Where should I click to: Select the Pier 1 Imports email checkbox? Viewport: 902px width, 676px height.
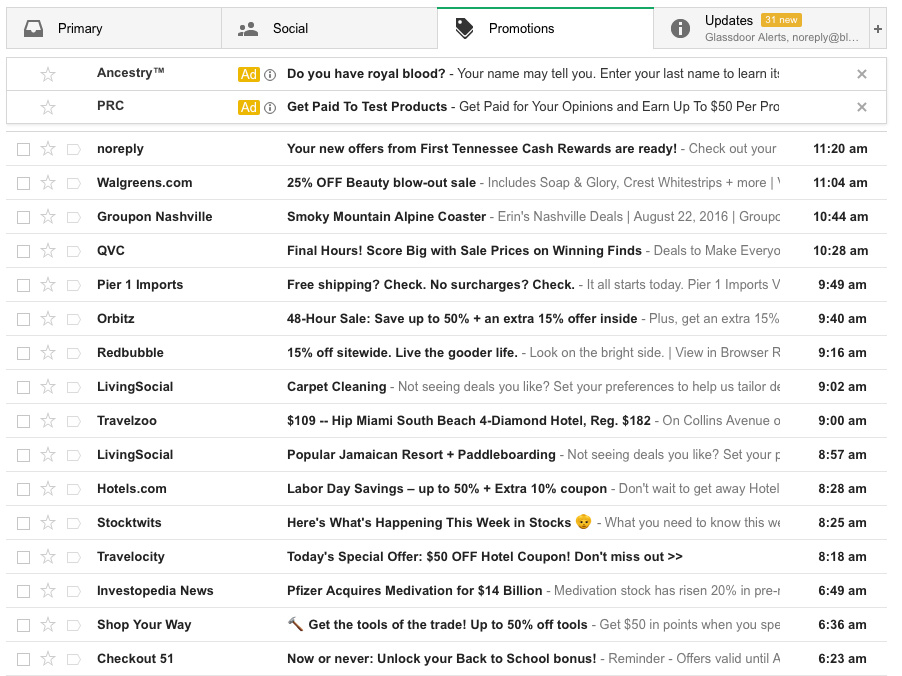24,285
